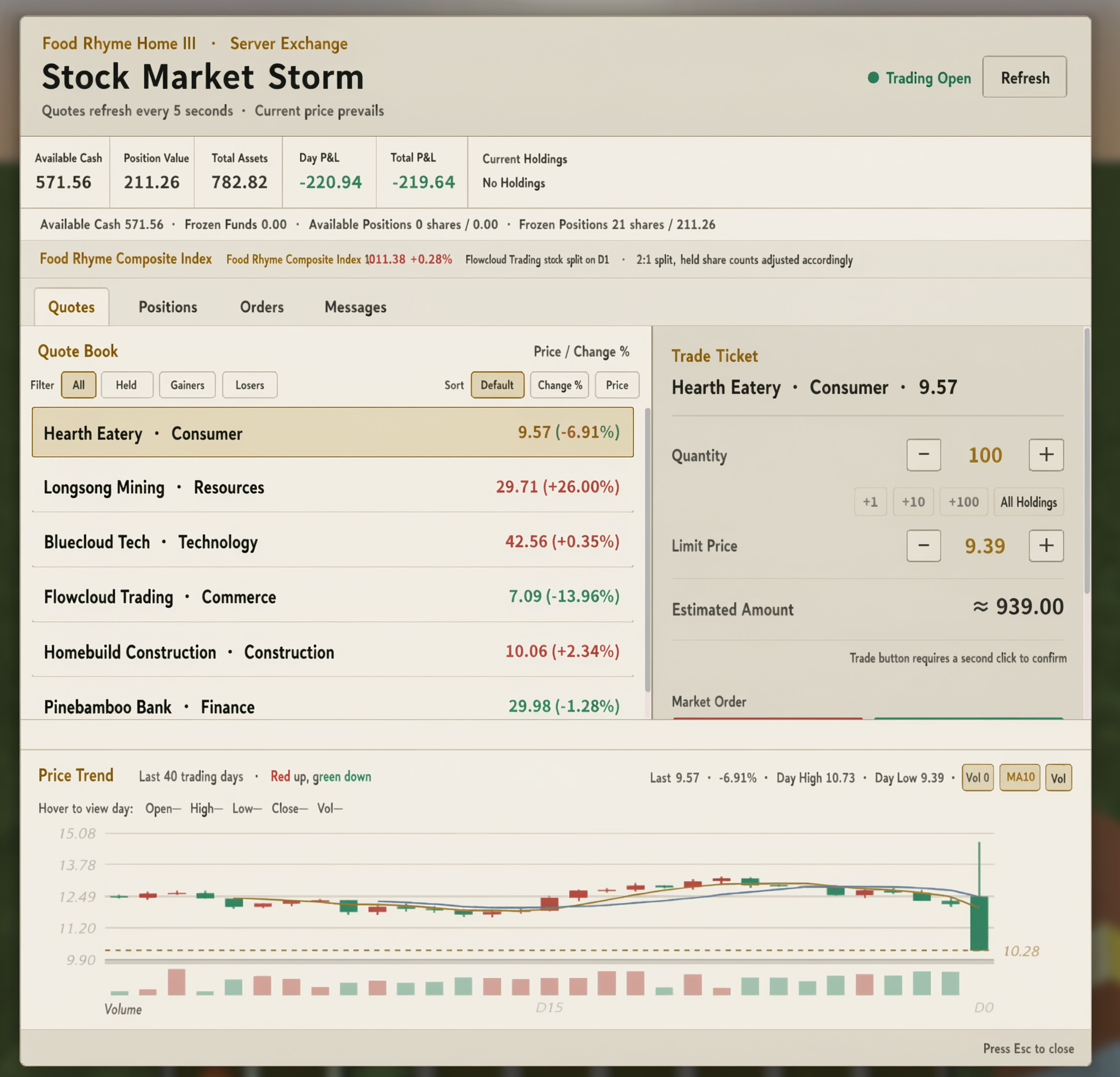This screenshot has height=1077, width=1120.
Task: Raise the limit price with plus
Action: [1046, 546]
